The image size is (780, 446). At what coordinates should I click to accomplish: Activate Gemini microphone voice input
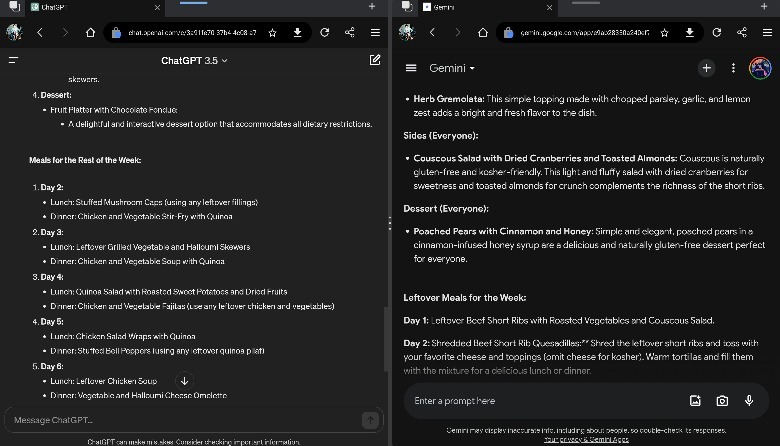pos(749,401)
